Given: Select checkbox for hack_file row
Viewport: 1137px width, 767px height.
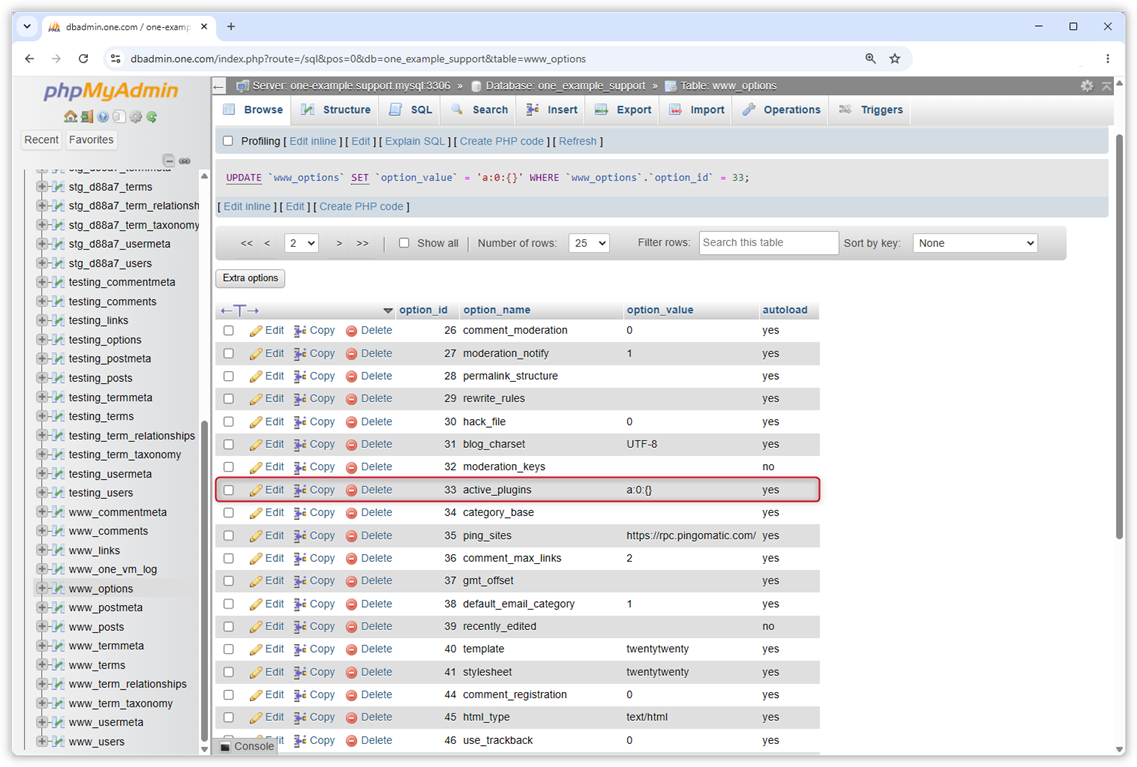Looking at the screenshot, I should (x=228, y=422).
